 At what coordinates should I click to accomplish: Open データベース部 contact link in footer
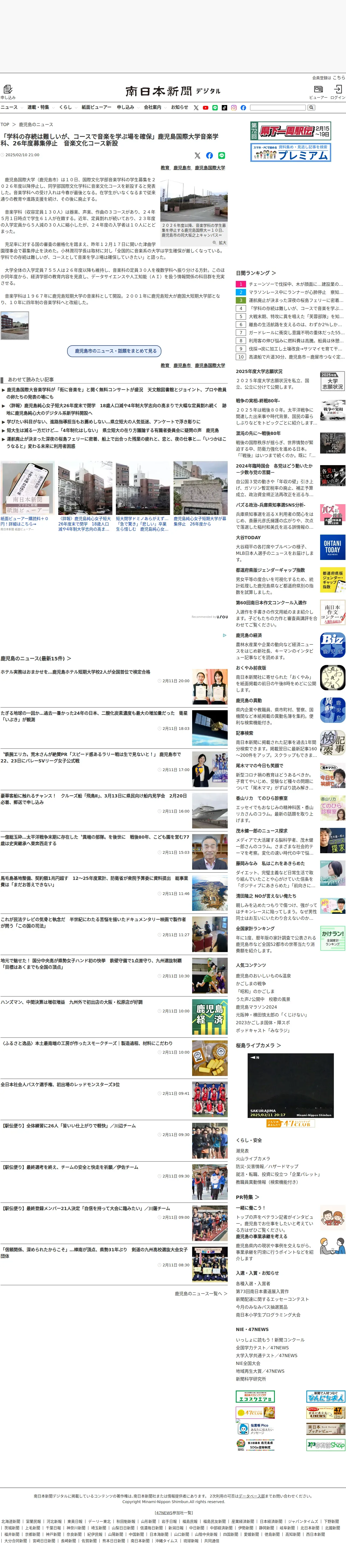click(252, 1496)
